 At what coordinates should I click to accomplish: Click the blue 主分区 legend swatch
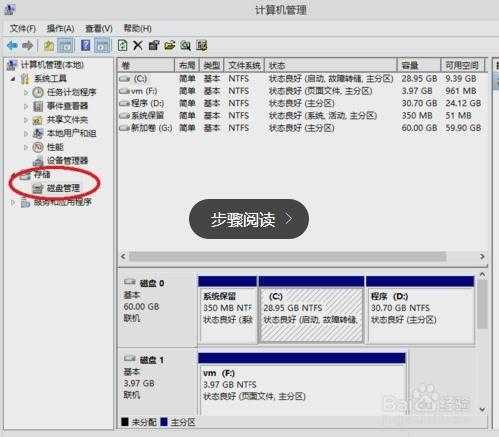coord(164,422)
